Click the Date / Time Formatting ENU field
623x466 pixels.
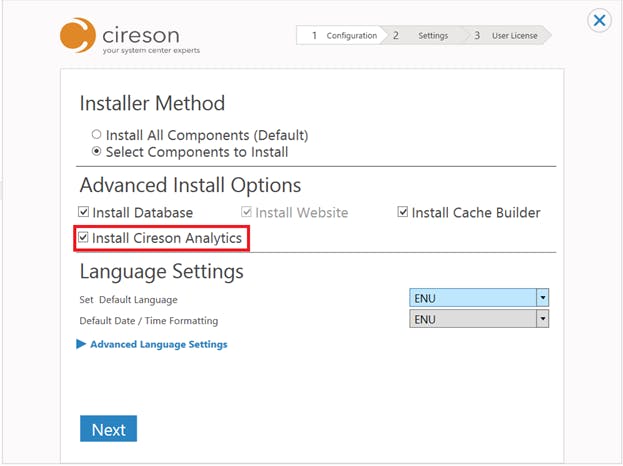tap(472, 319)
